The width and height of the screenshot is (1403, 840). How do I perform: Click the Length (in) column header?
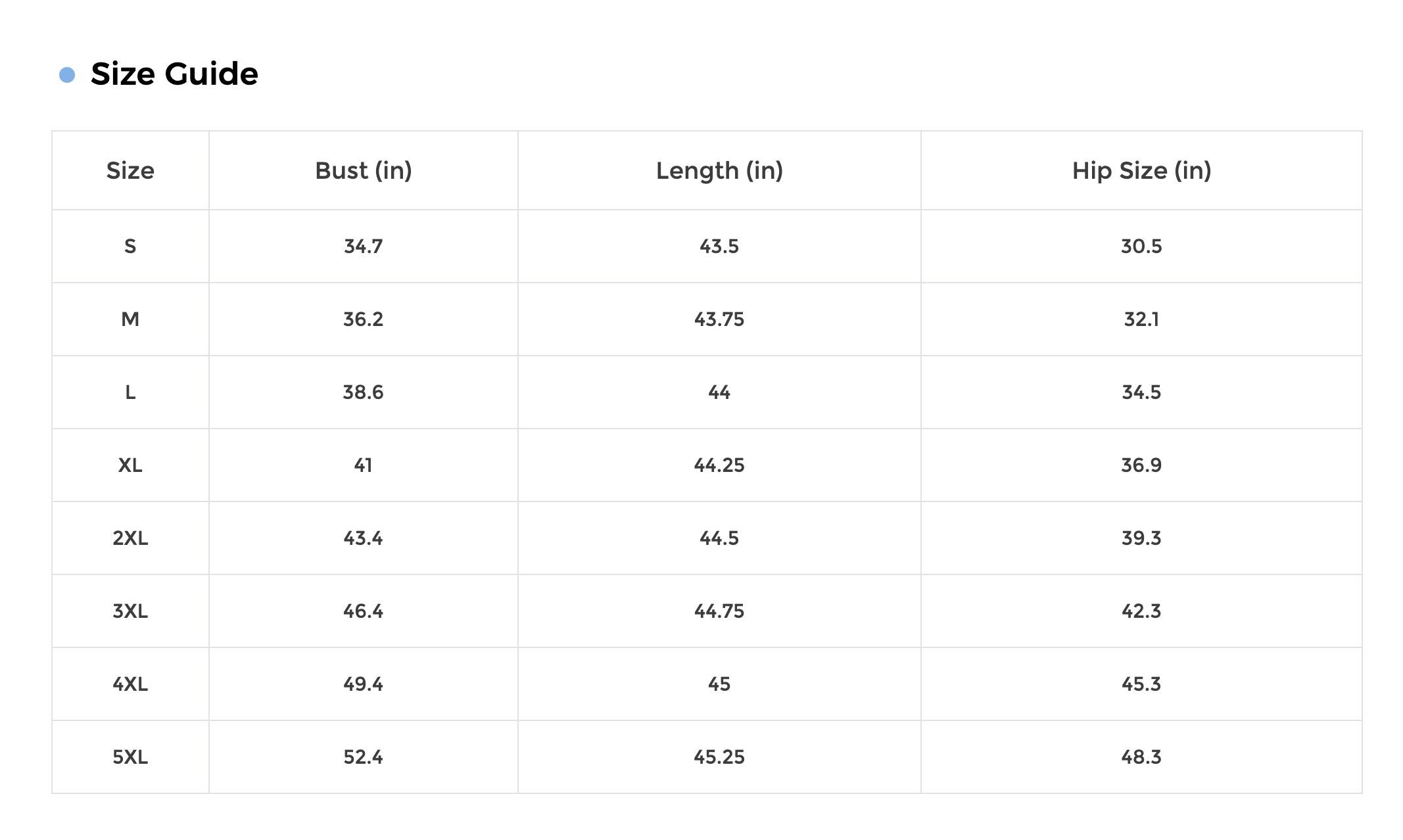(x=719, y=171)
